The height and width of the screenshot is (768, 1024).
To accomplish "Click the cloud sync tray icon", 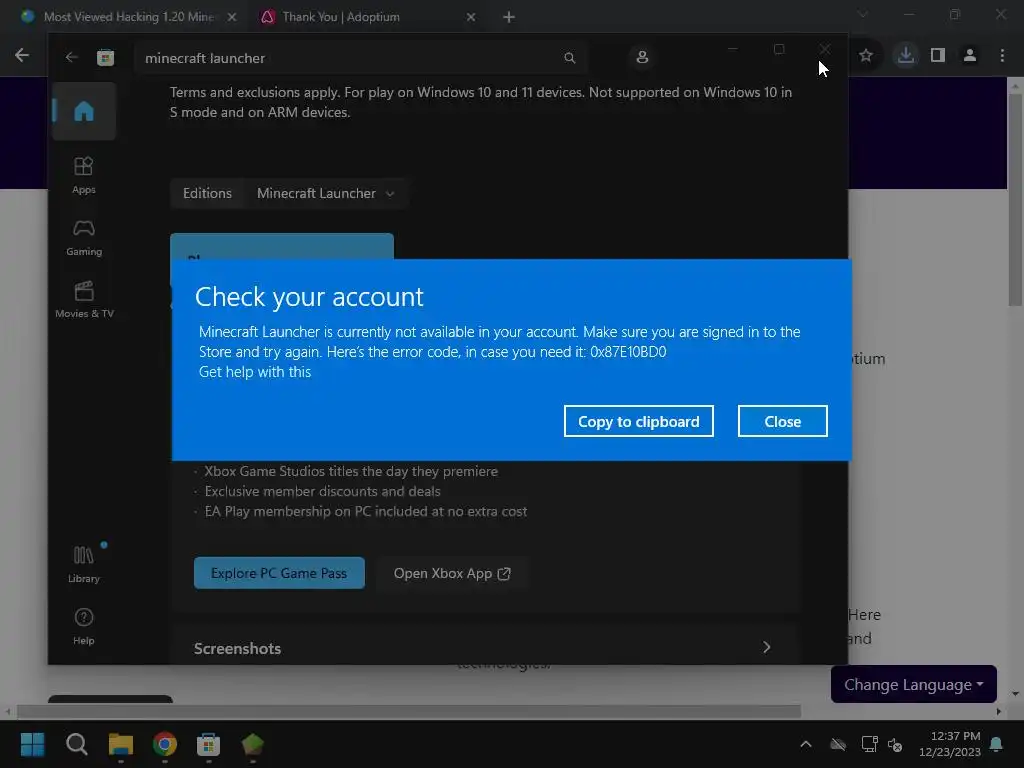I will click(838, 744).
